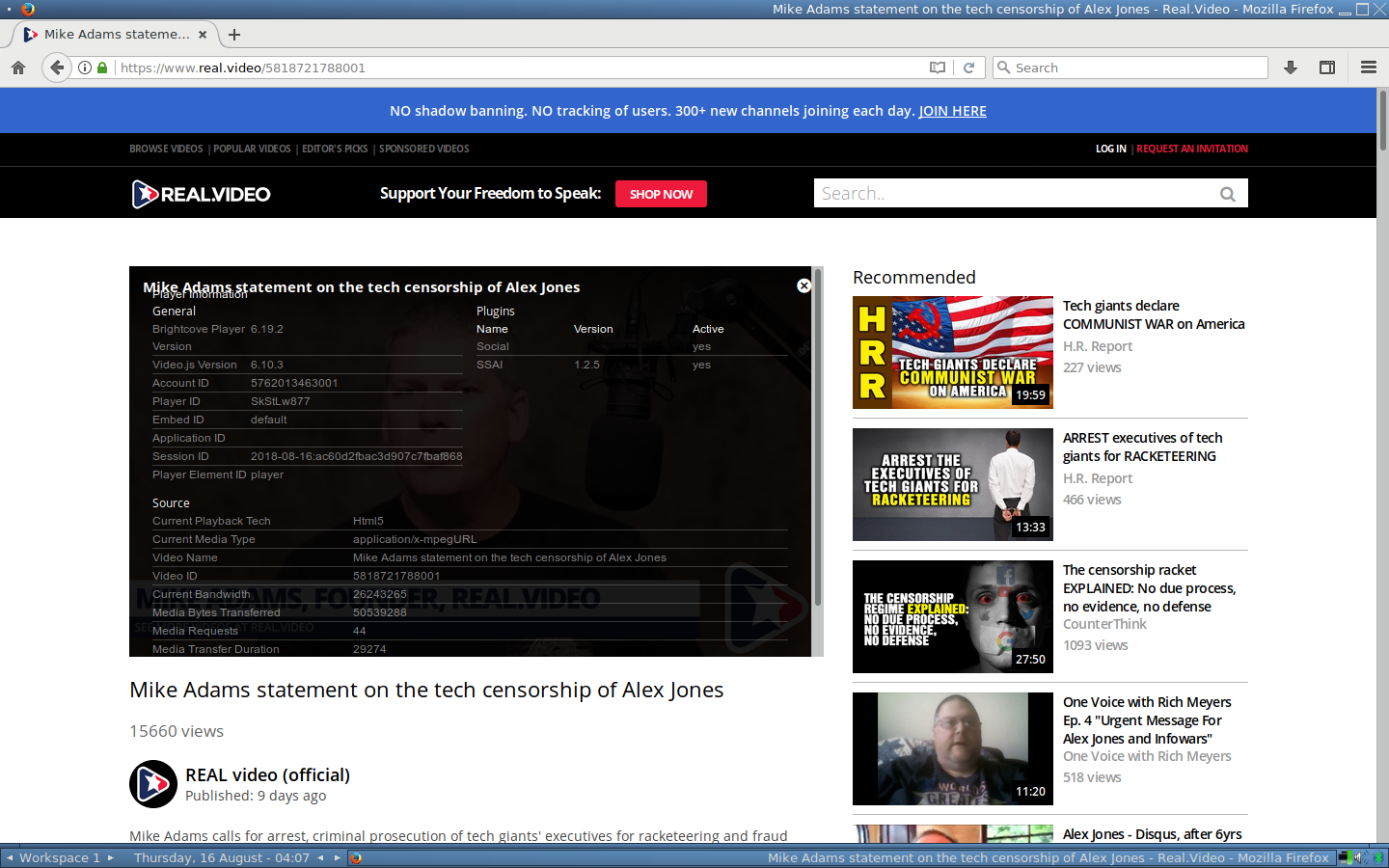Reload the page with the refresh icon
The width and height of the screenshot is (1389, 868).
[968, 68]
